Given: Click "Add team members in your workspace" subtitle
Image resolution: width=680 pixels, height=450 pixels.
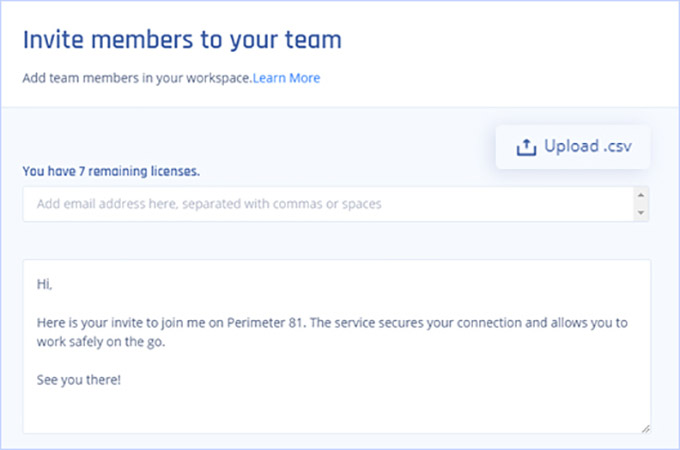Looking at the screenshot, I should pos(137,78).
